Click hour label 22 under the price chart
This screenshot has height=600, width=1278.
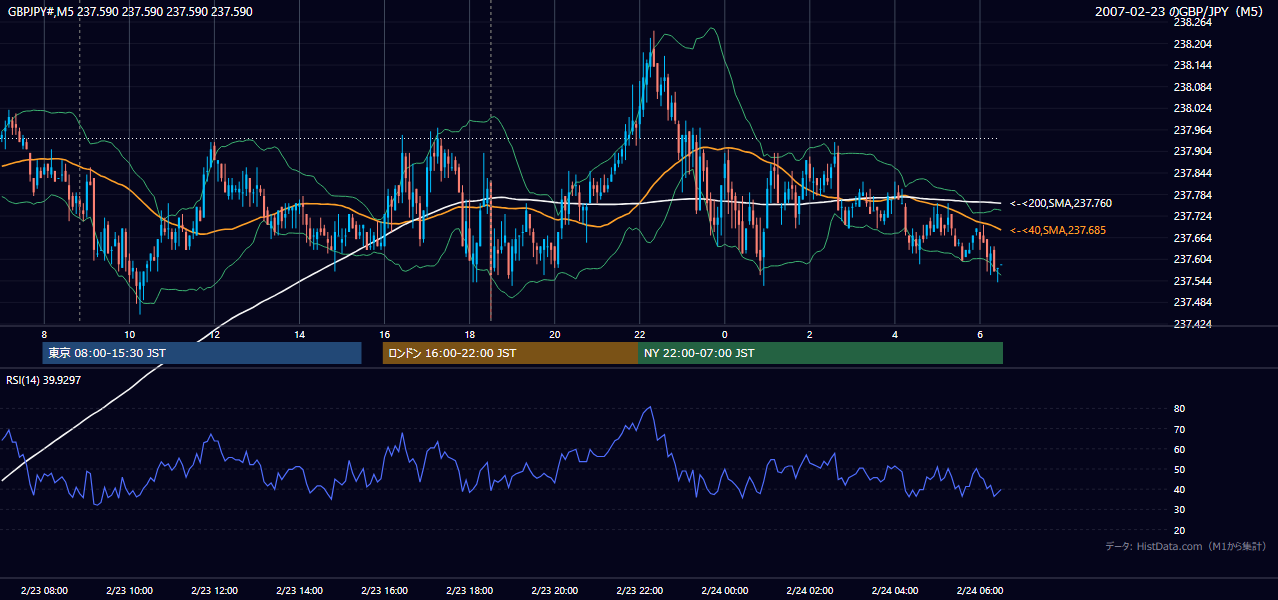(640, 334)
